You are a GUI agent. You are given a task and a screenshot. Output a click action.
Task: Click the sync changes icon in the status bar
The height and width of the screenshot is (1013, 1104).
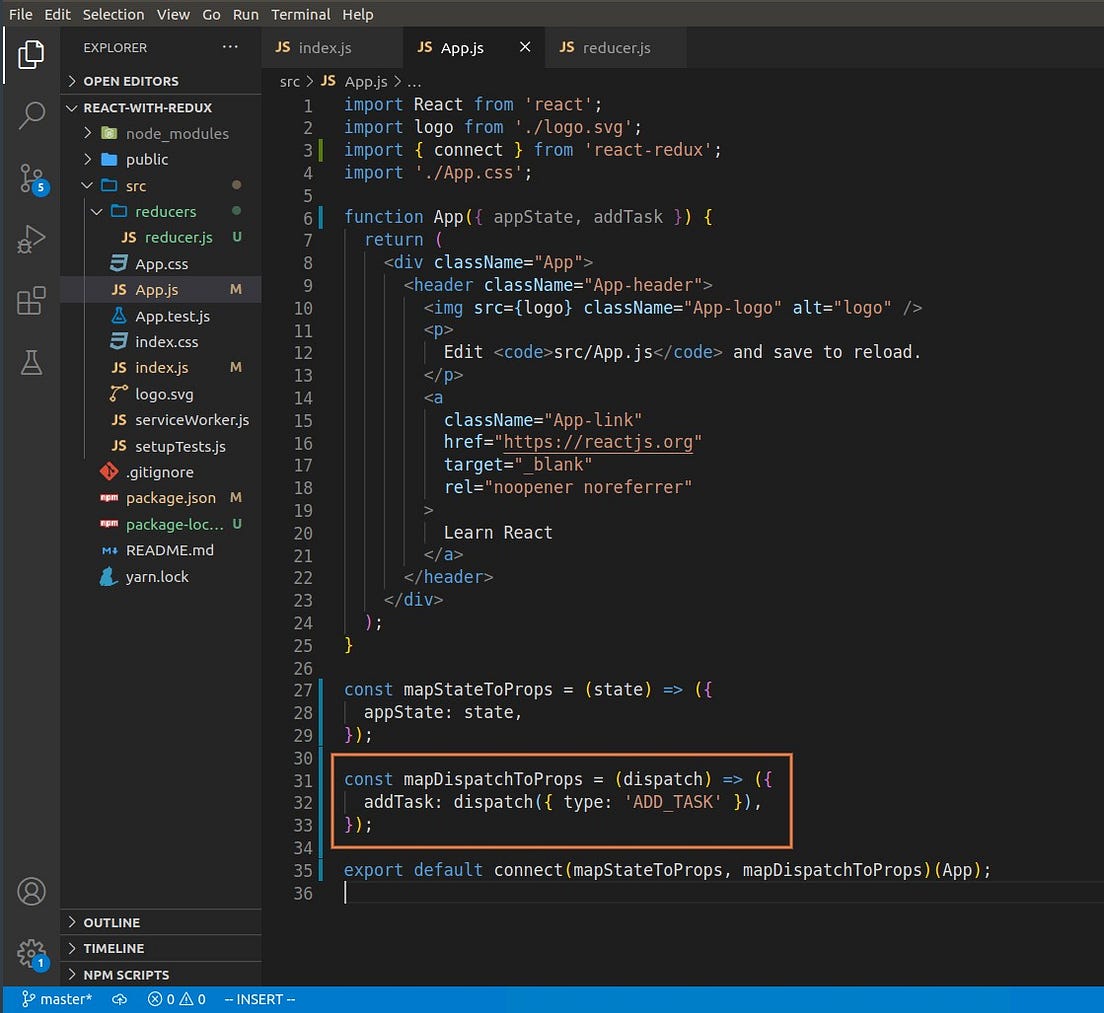pos(119,998)
